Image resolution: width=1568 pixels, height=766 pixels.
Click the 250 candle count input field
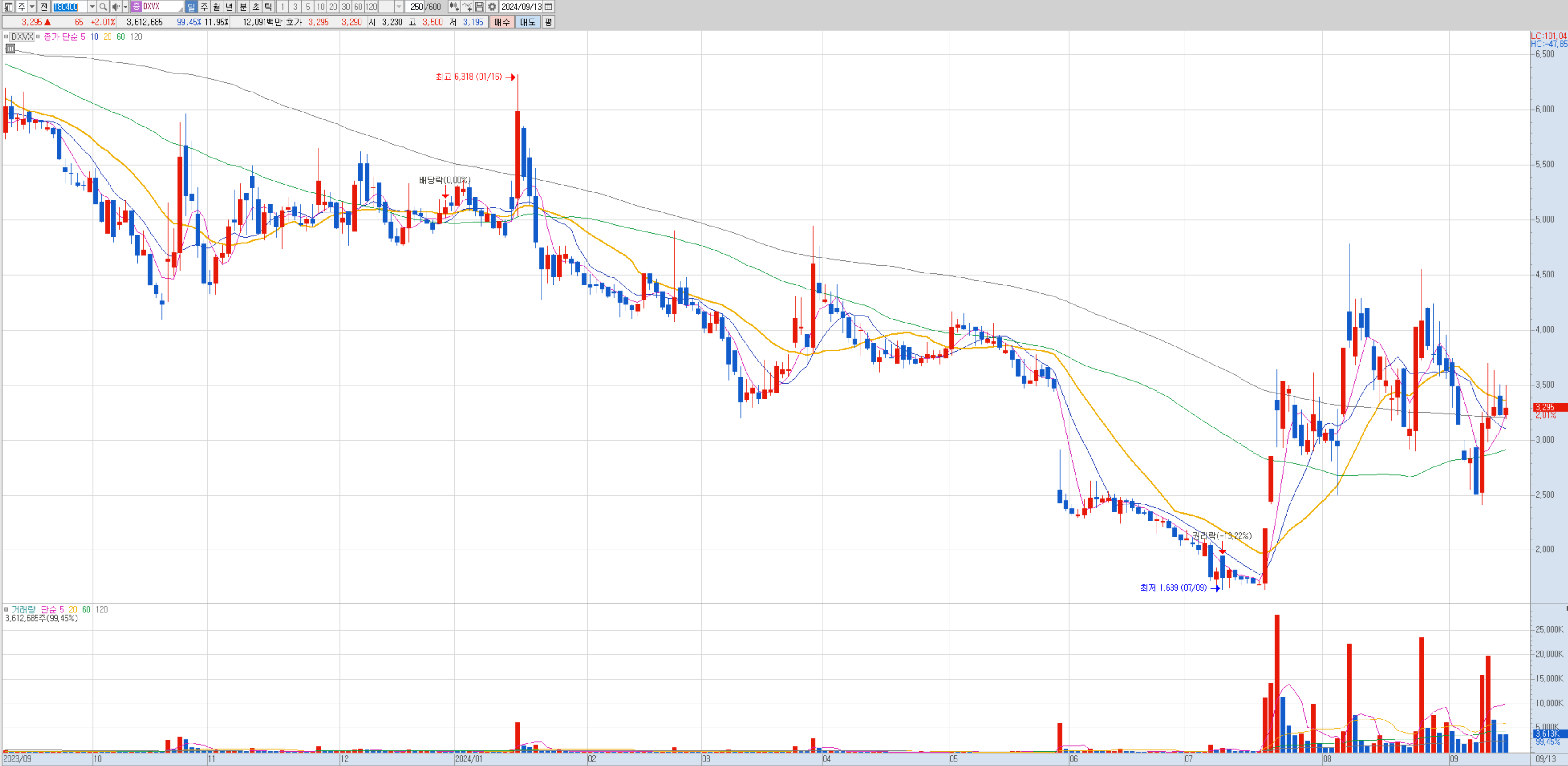[x=416, y=7]
